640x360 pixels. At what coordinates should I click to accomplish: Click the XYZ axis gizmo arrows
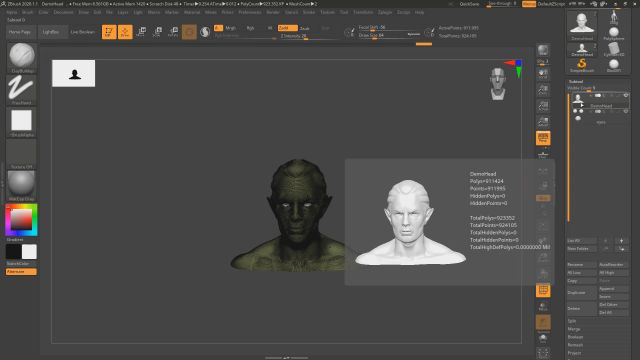point(514,68)
